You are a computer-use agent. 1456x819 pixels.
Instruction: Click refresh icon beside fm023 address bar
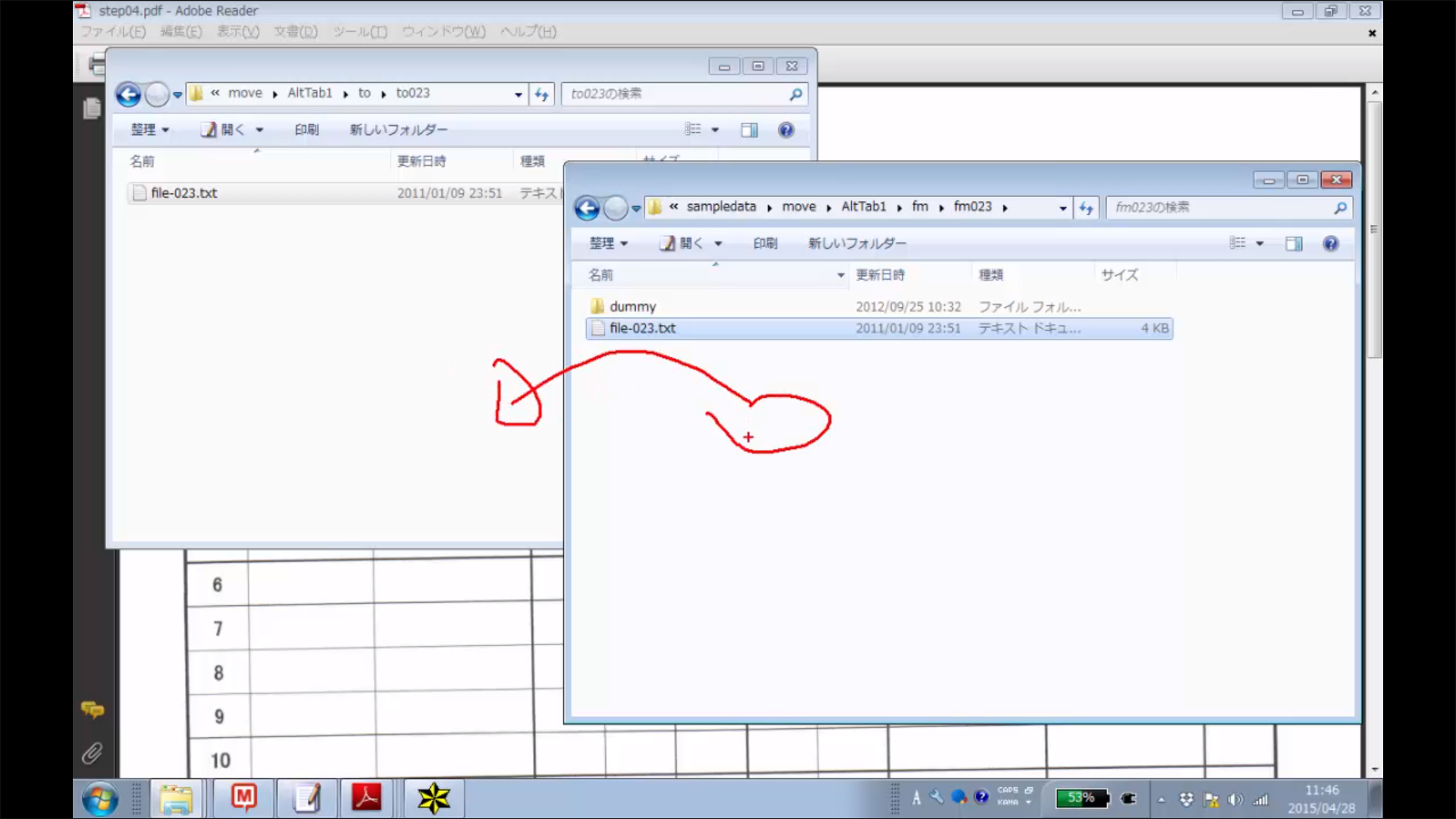[x=1086, y=208]
